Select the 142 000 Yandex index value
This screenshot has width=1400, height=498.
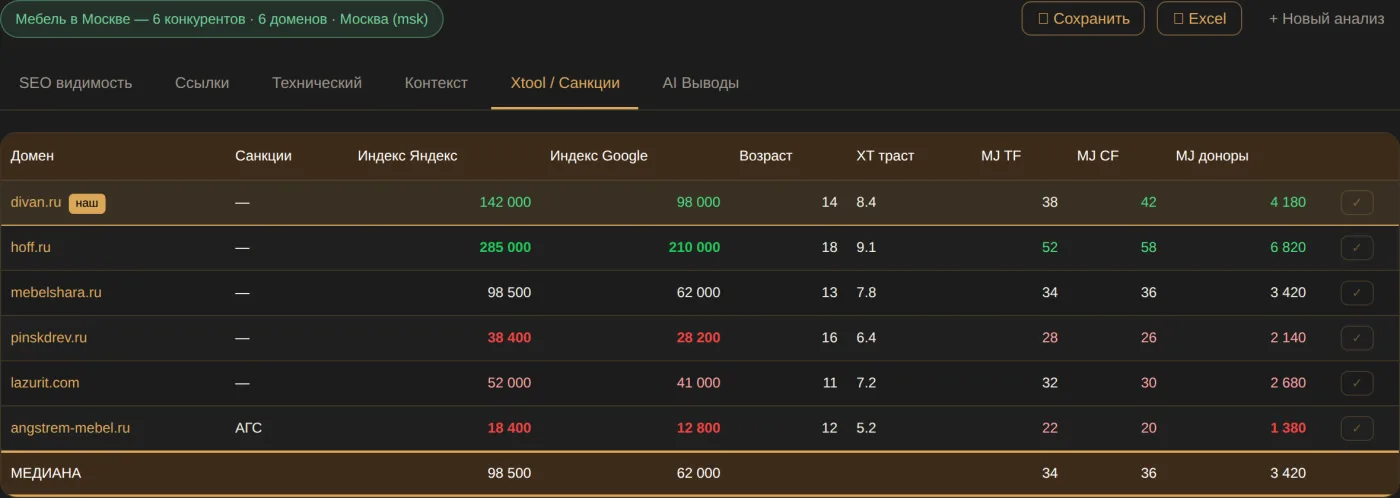(505, 202)
